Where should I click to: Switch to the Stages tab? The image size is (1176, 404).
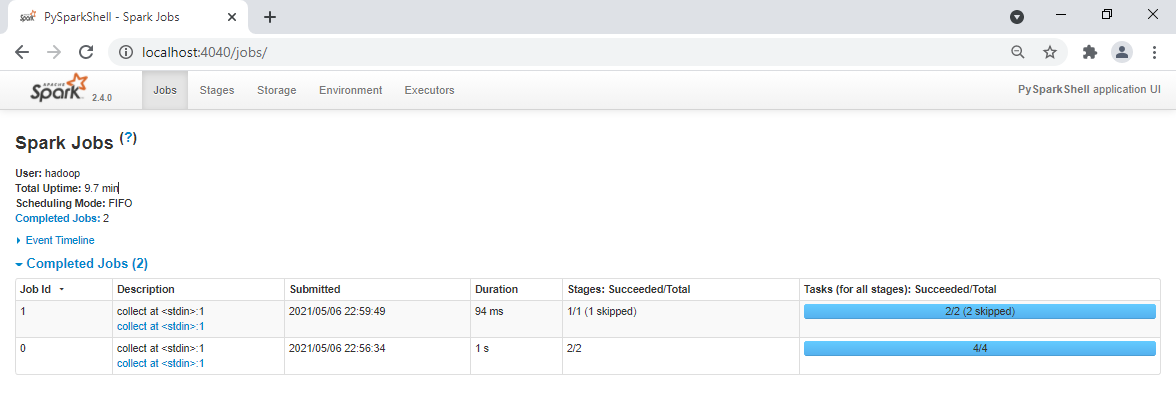(x=217, y=90)
